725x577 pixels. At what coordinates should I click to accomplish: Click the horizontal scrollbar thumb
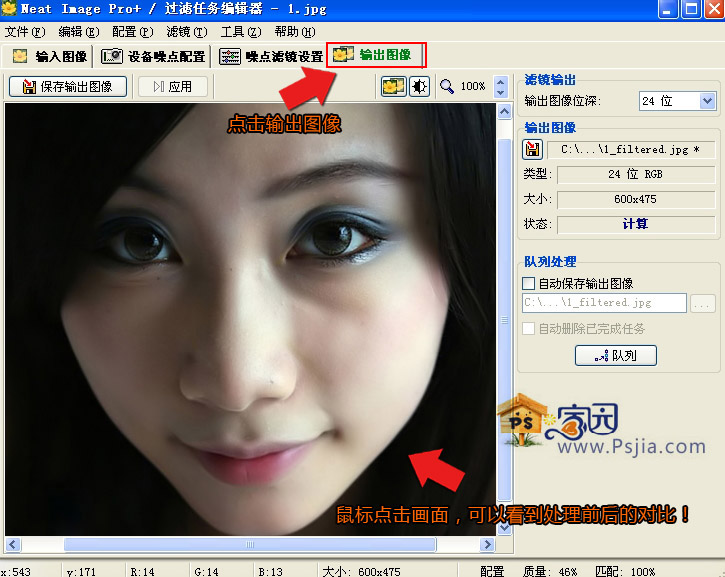pos(250,545)
